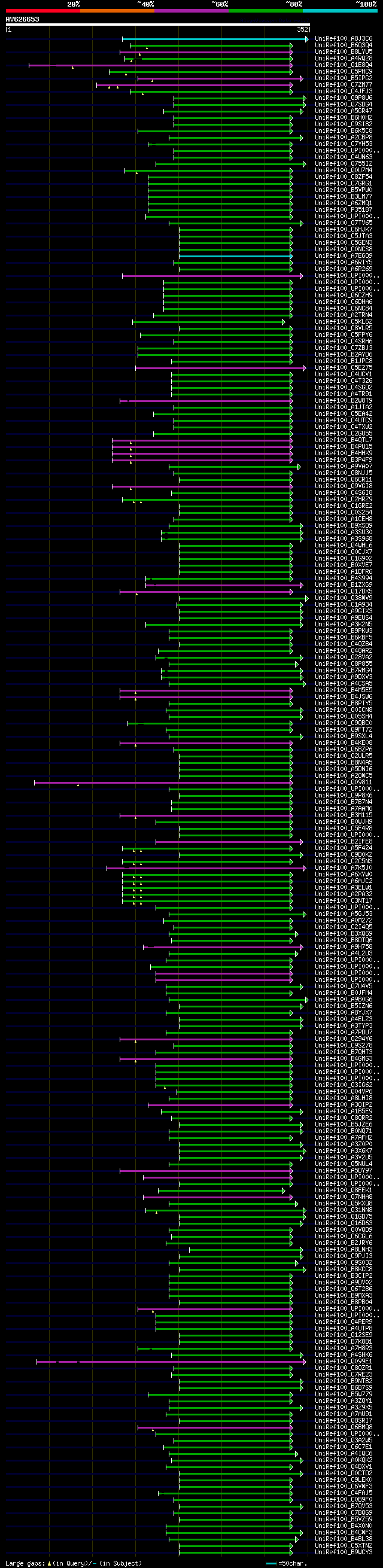Open hit UniRef100_B6H0H2
This screenshot has height=1568, width=383.
tap(344, 118)
